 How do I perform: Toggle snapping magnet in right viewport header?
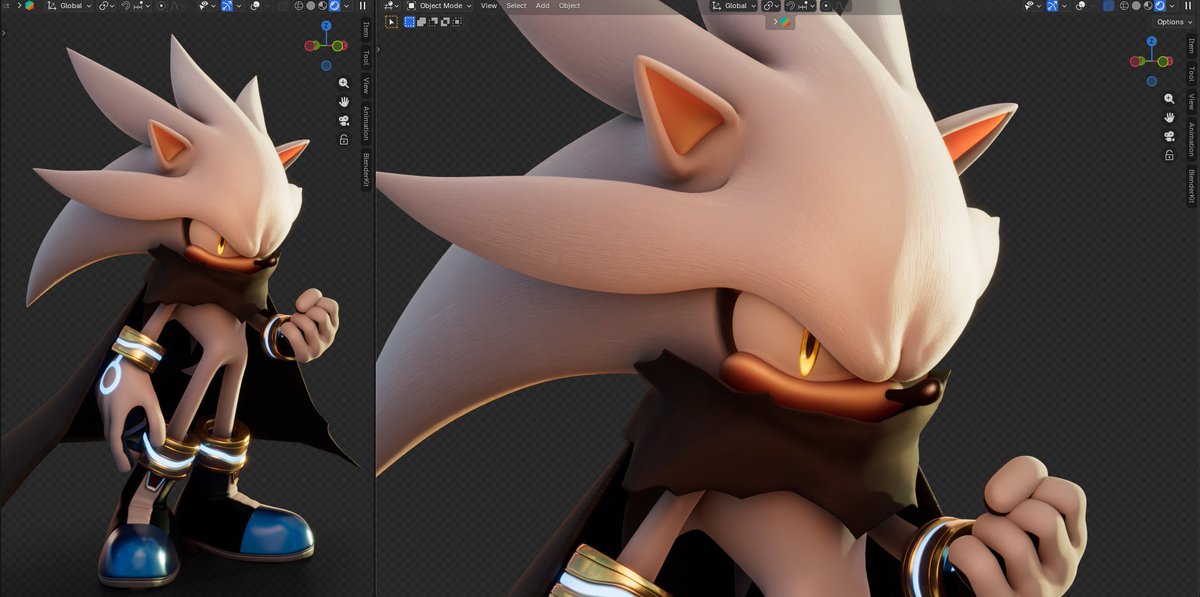point(790,6)
